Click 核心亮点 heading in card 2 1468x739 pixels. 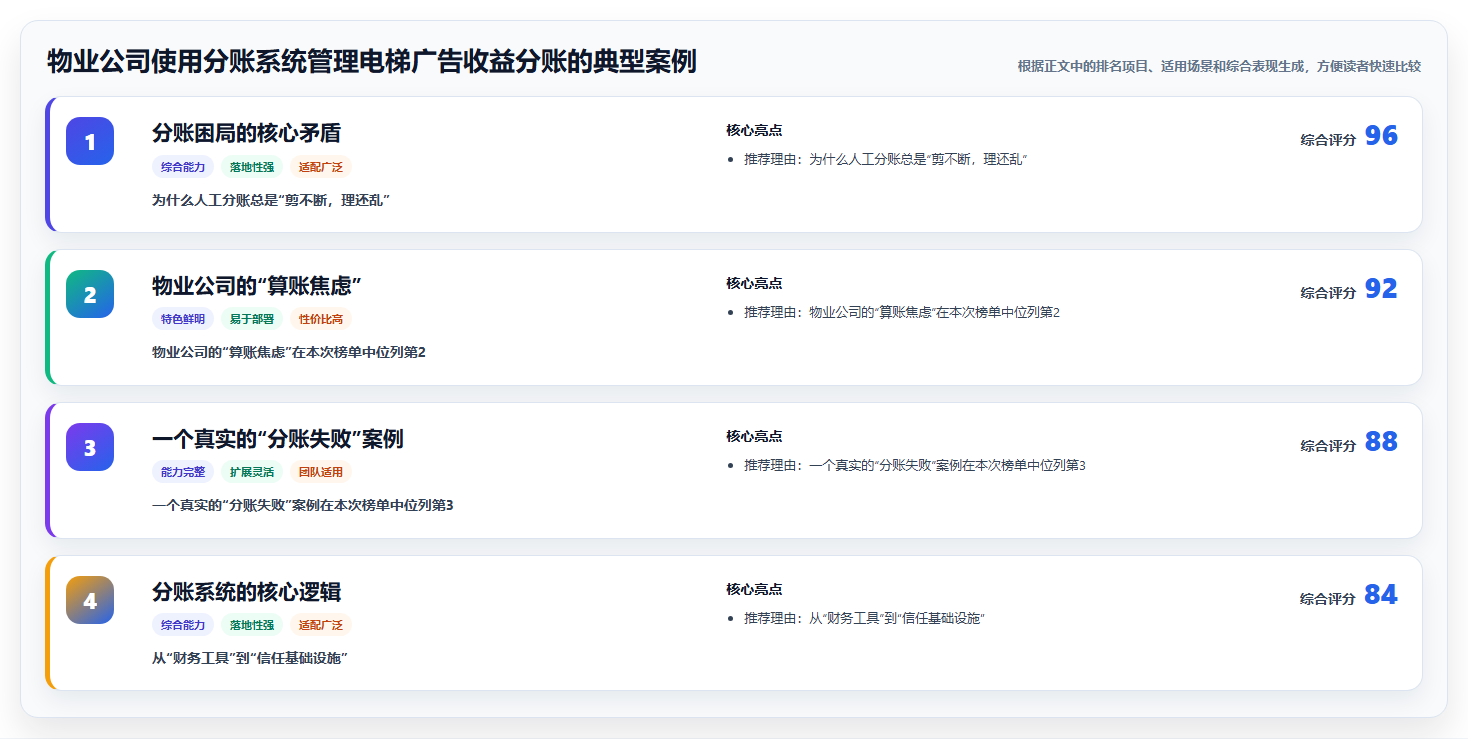point(754,283)
